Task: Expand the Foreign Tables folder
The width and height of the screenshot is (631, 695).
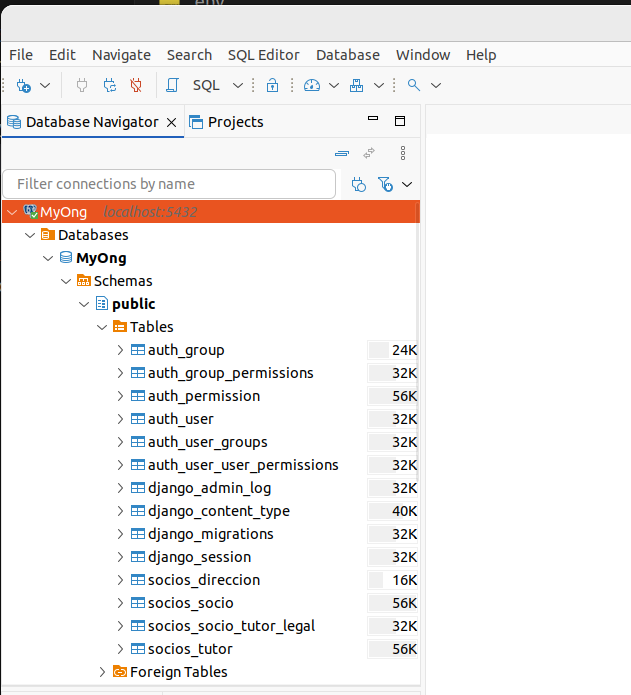Action: click(102, 672)
